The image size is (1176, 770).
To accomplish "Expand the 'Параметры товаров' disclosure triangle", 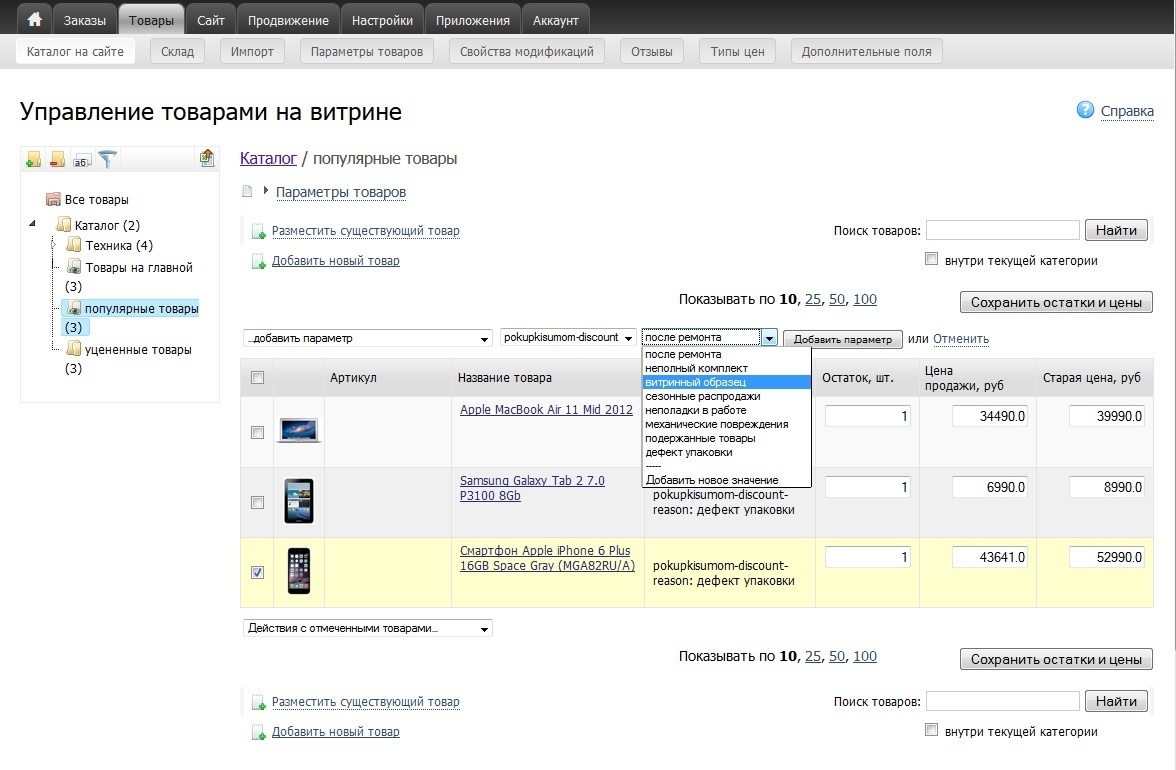I will 266,190.
